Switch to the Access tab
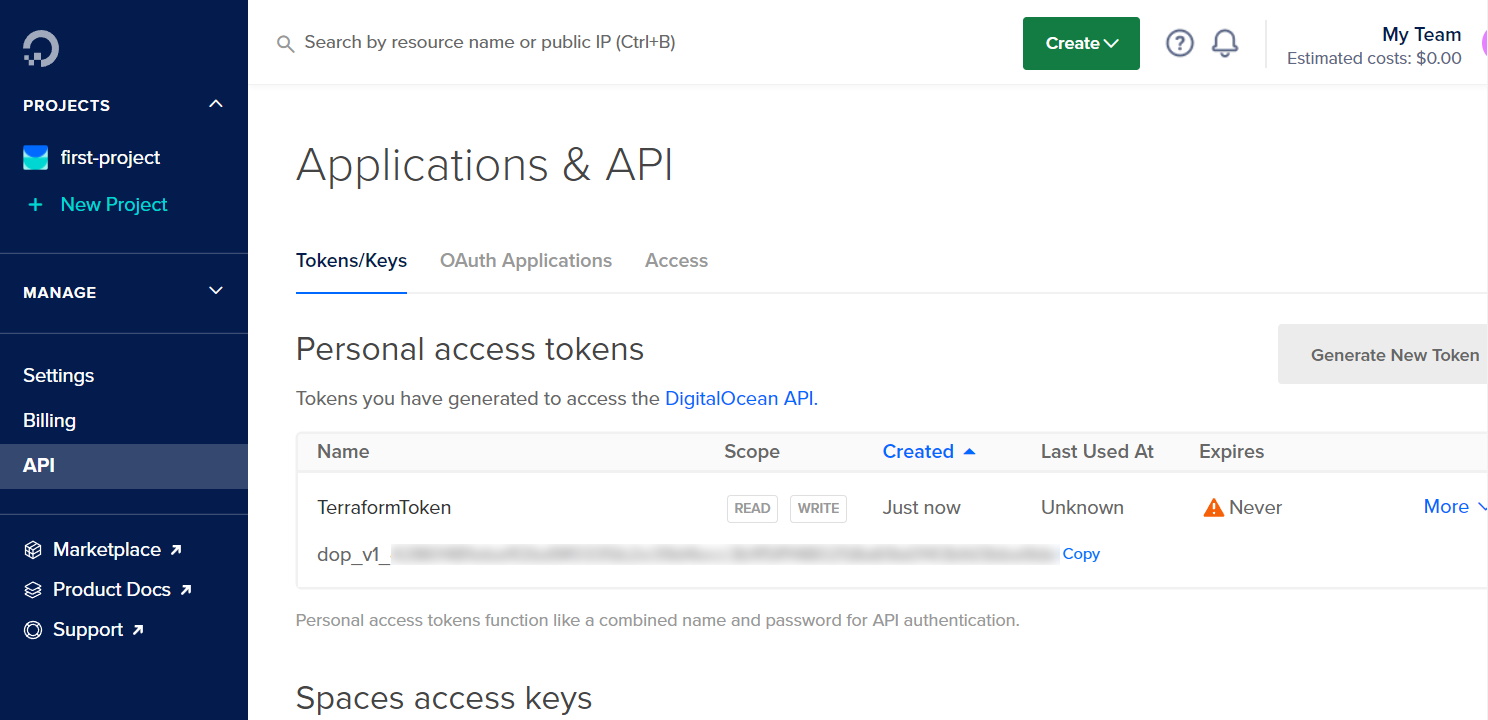The image size is (1488, 720). click(676, 261)
